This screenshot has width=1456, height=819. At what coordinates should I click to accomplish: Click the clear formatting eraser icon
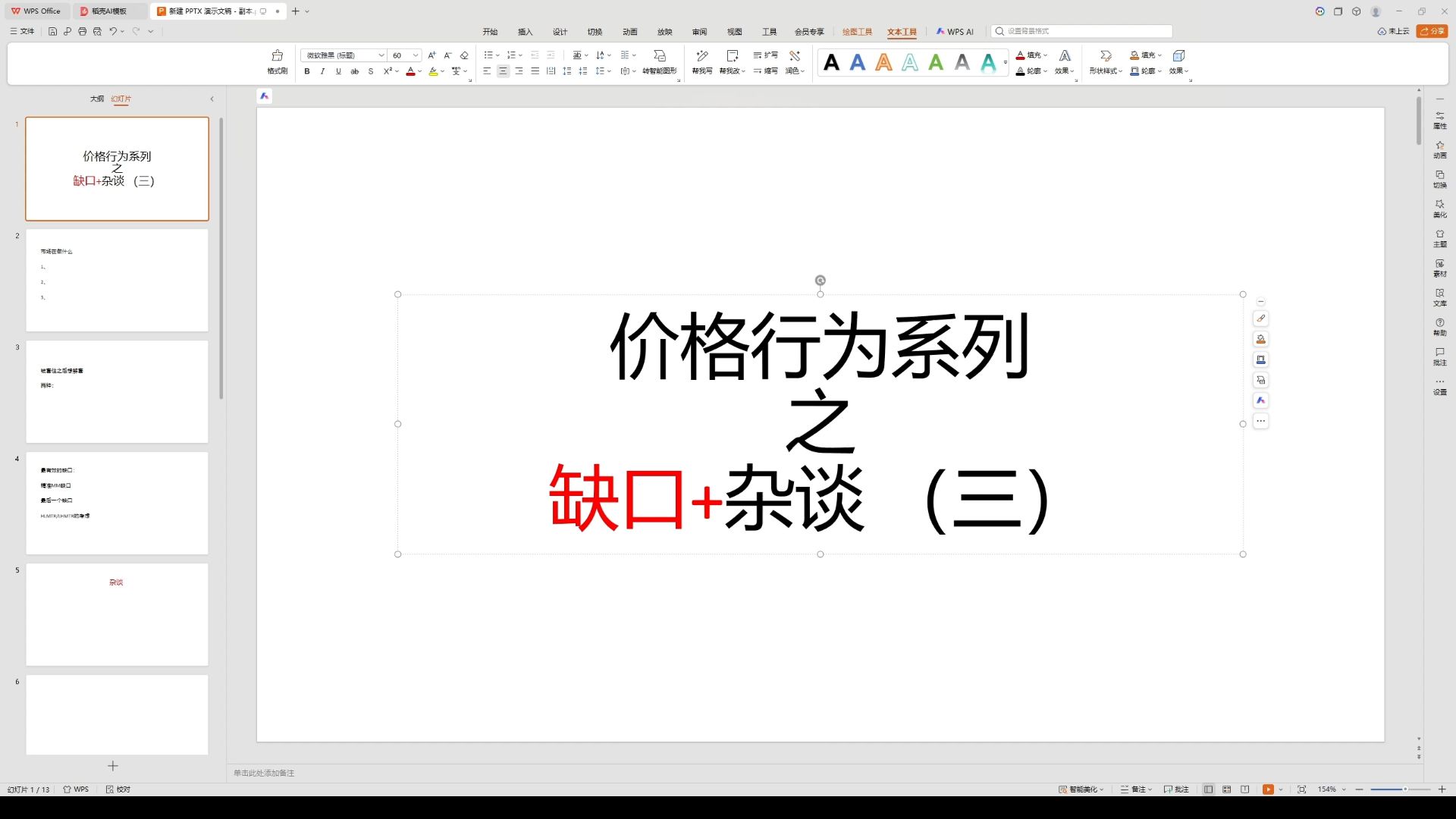point(464,55)
